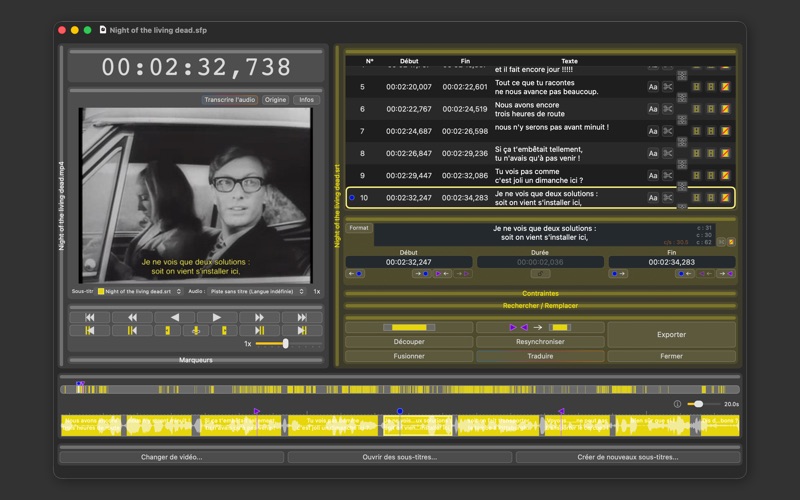The image size is (800, 500).
Task: Click the overview timeline bar
Action: coord(400,389)
